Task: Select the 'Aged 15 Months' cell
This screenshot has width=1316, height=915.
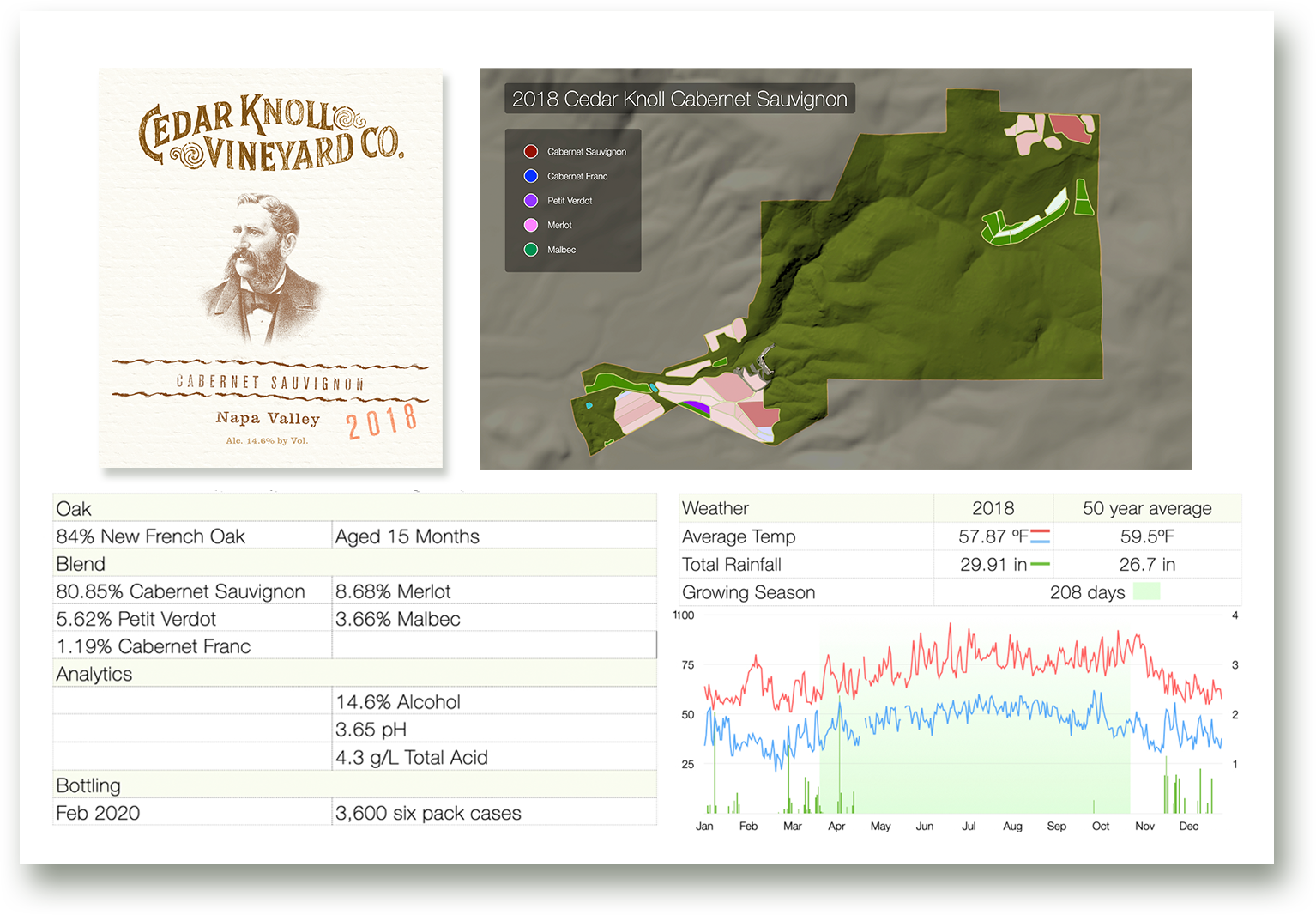Action: (494, 536)
